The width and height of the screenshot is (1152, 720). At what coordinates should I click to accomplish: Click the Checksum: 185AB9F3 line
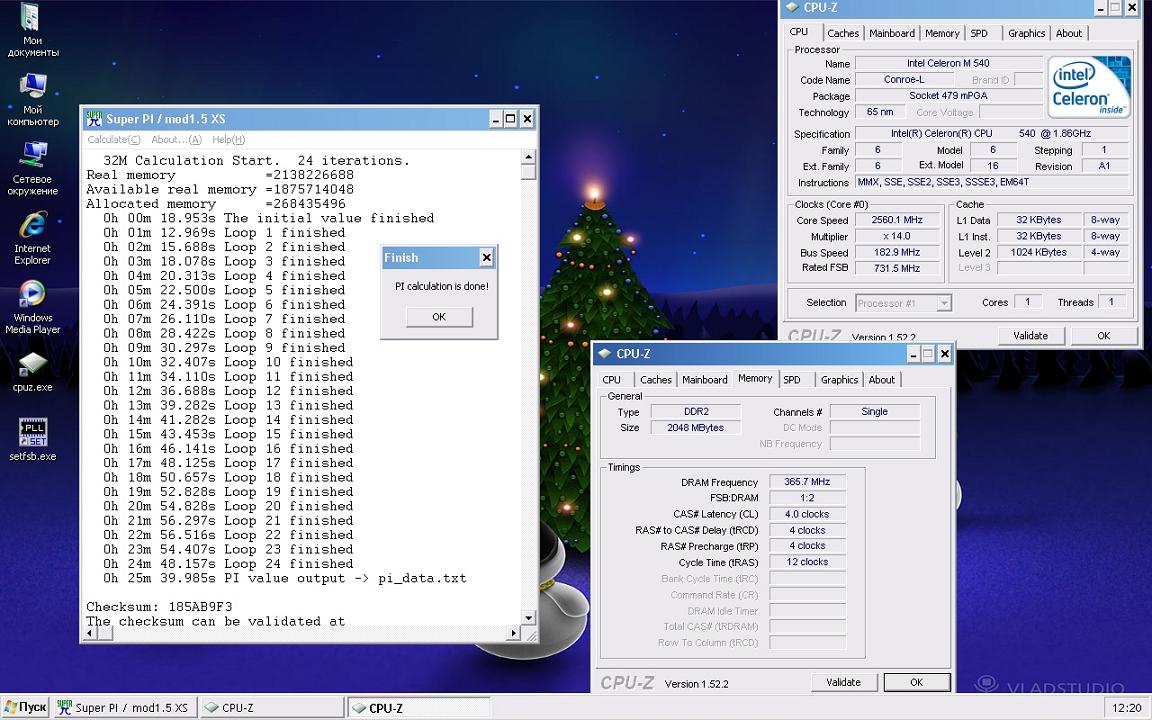[x=159, y=607]
